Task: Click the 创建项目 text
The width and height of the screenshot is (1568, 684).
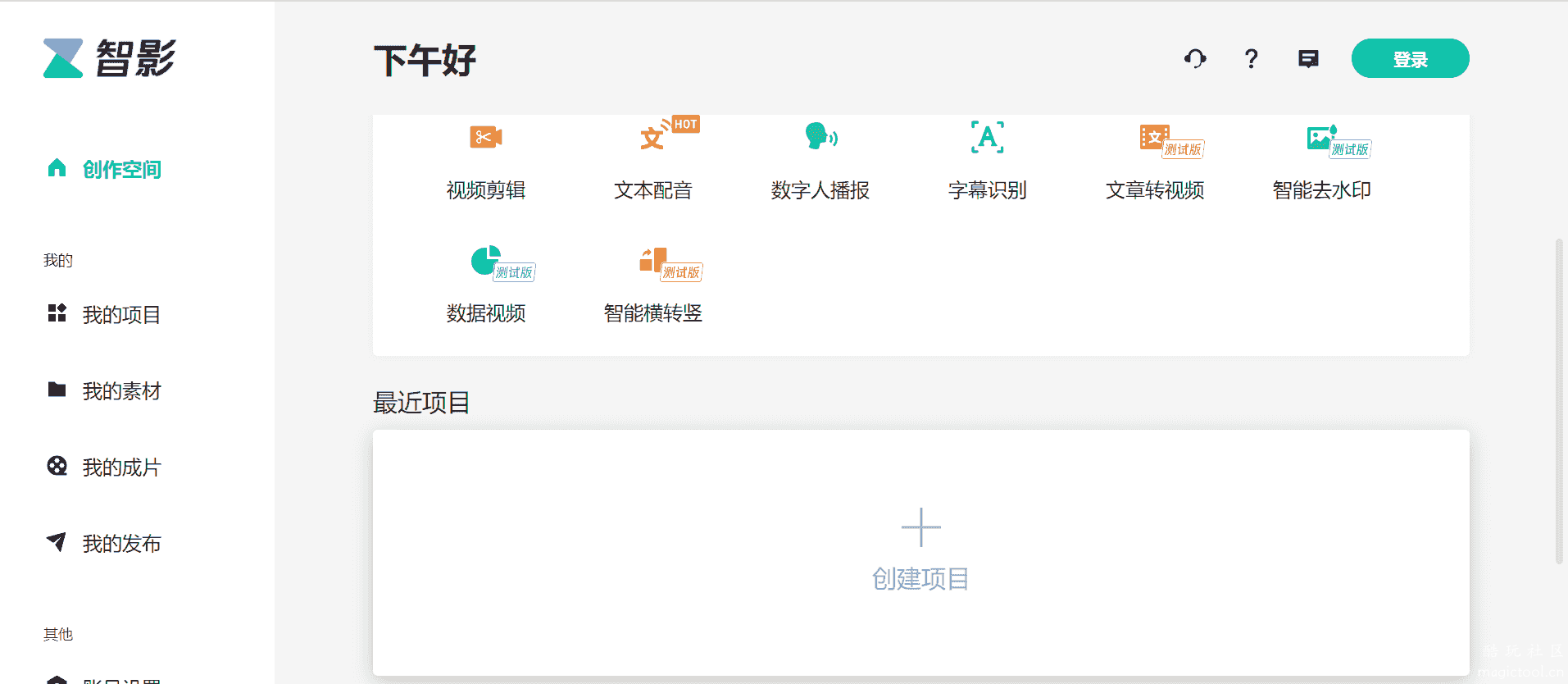Action: click(920, 579)
